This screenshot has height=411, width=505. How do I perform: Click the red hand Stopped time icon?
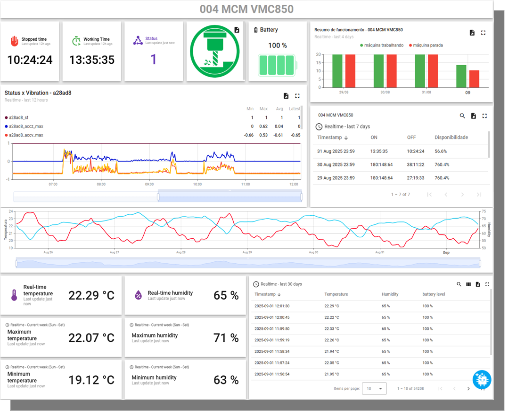(x=14, y=41)
